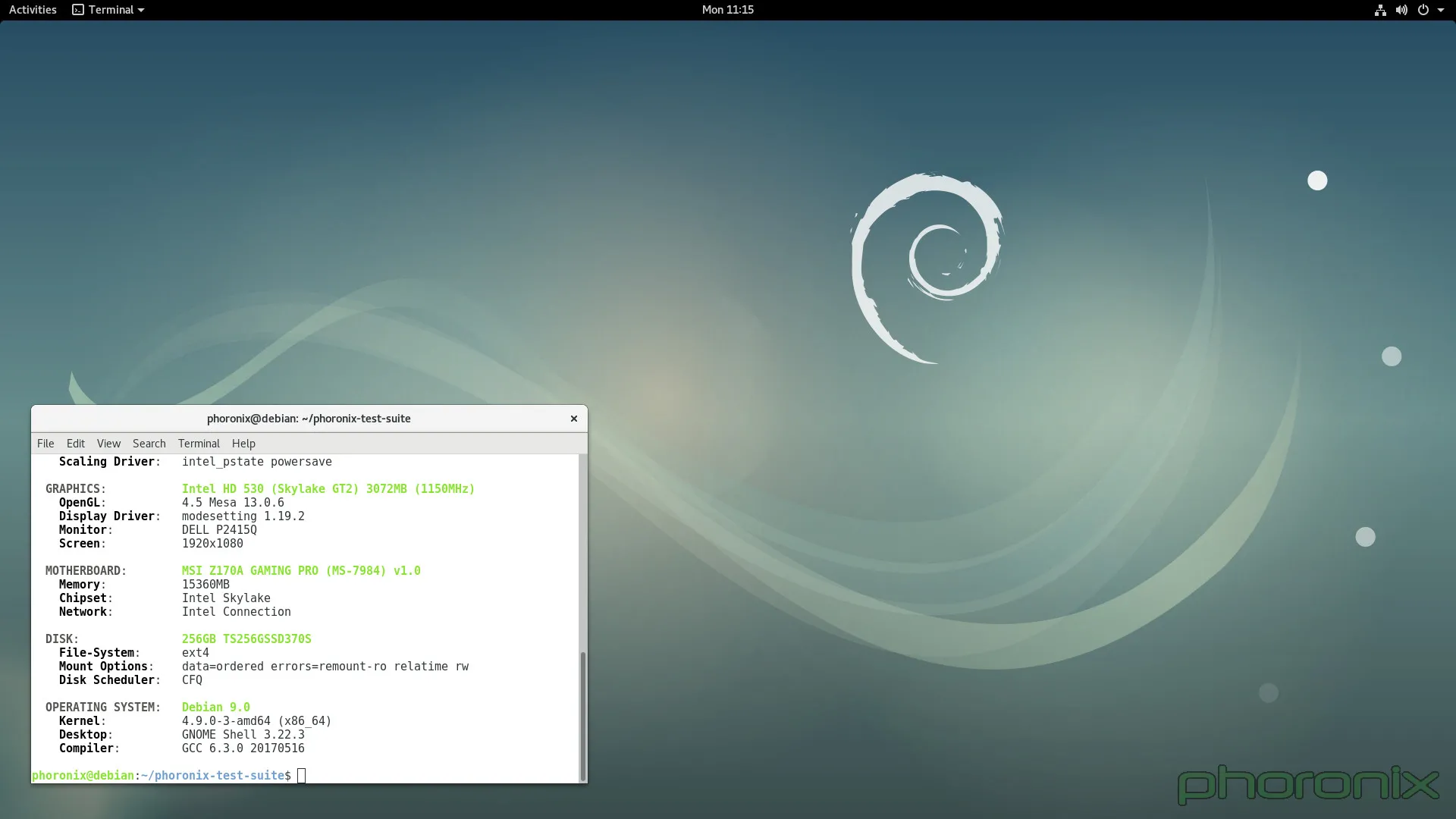Click the Intel Connection network value
The width and height of the screenshot is (1456, 819).
click(x=236, y=612)
